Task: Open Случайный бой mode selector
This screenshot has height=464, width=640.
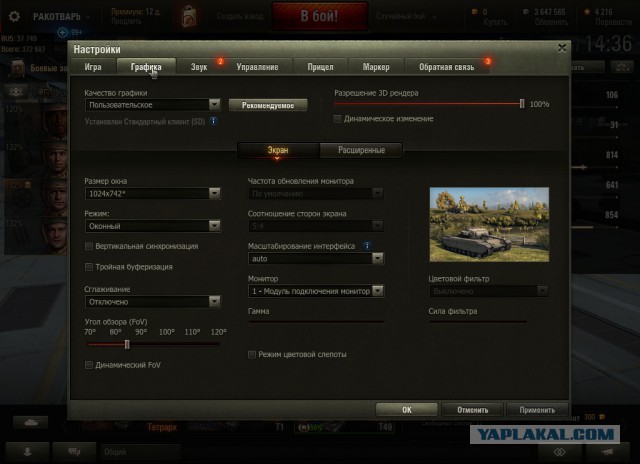Action: (406, 17)
